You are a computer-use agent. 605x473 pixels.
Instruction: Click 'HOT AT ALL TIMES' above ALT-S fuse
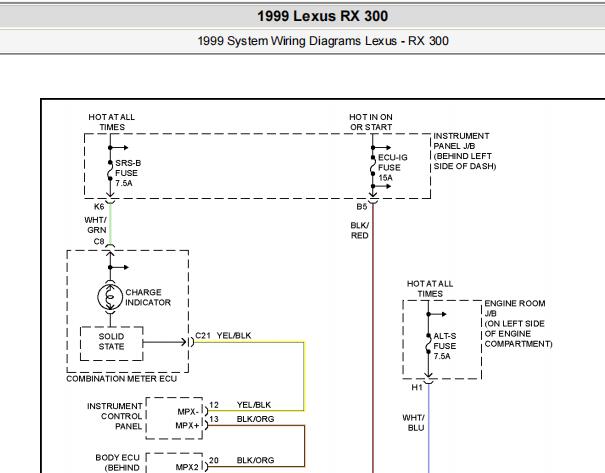pyautogui.click(x=430, y=289)
